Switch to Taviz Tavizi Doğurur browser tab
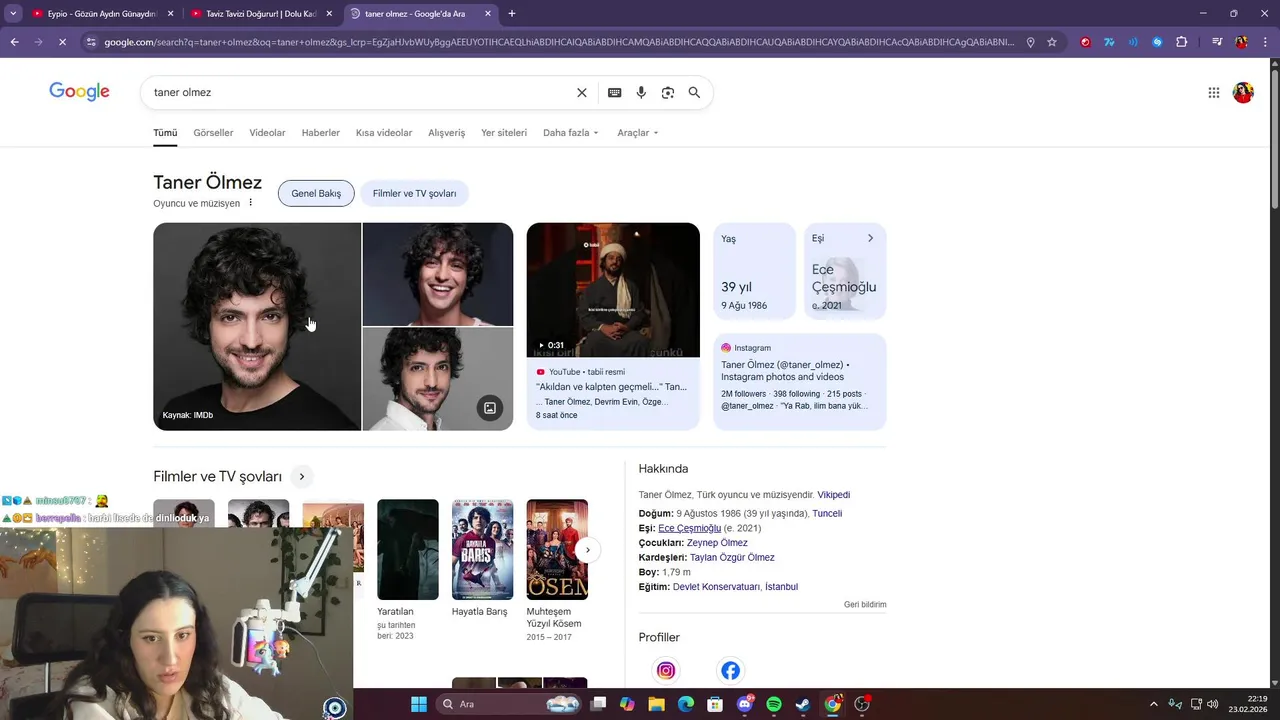 (x=262, y=14)
